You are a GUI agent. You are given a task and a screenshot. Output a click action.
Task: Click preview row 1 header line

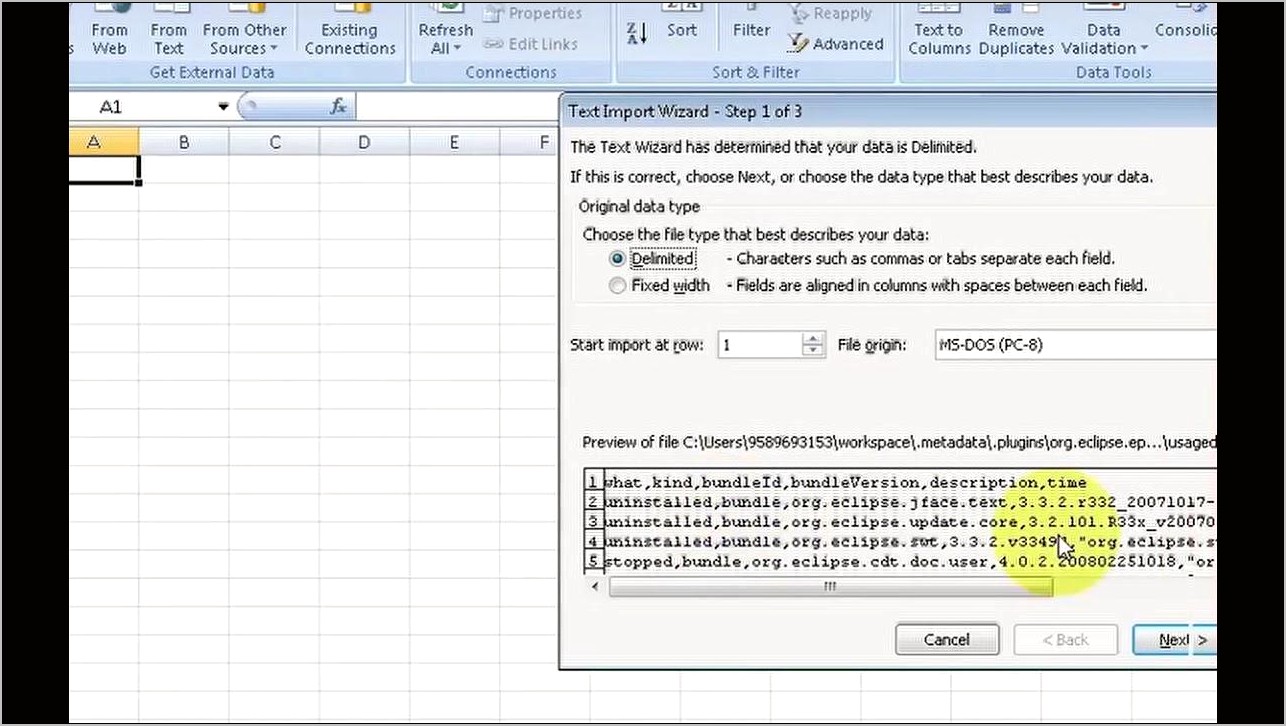845,483
